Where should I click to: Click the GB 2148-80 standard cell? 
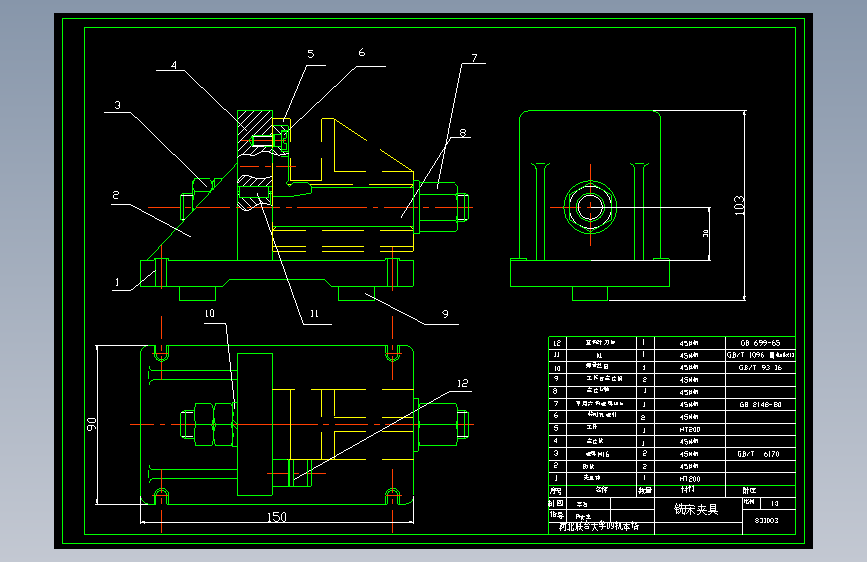click(x=760, y=404)
